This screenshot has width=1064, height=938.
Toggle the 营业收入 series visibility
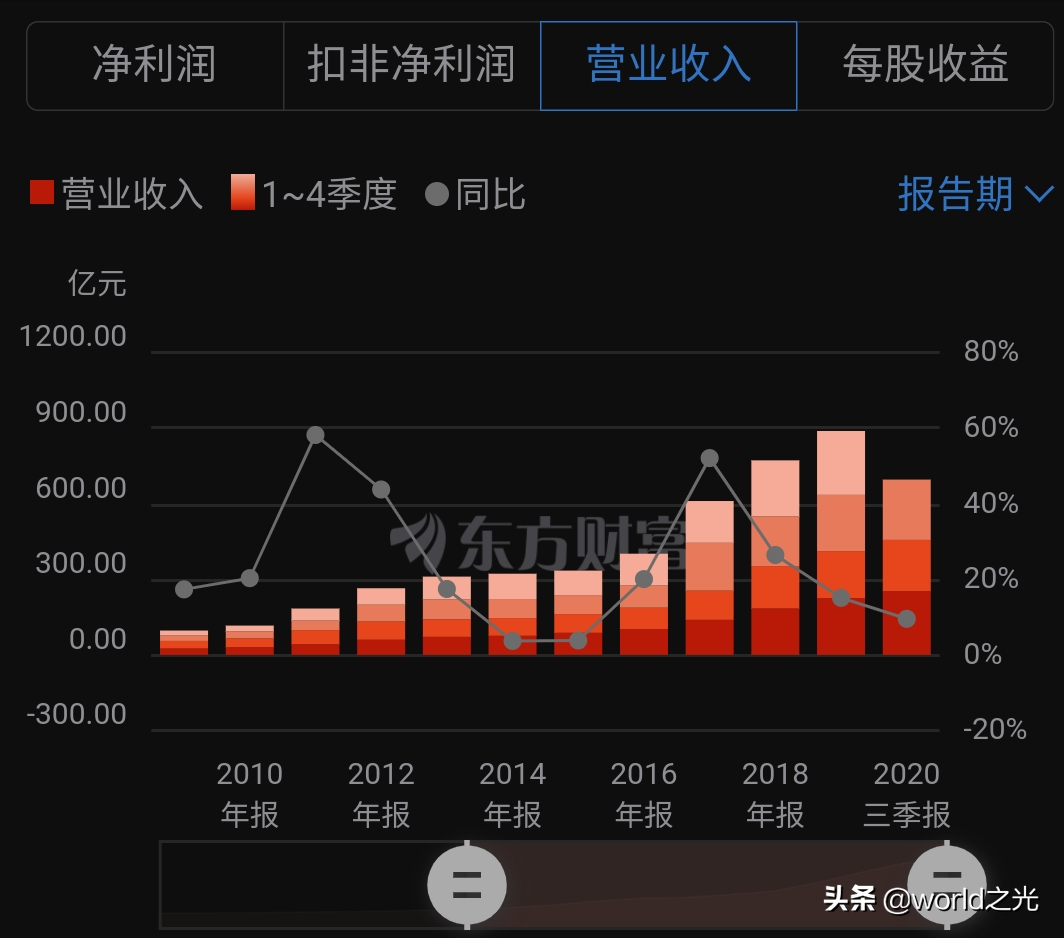pos(110,194)
